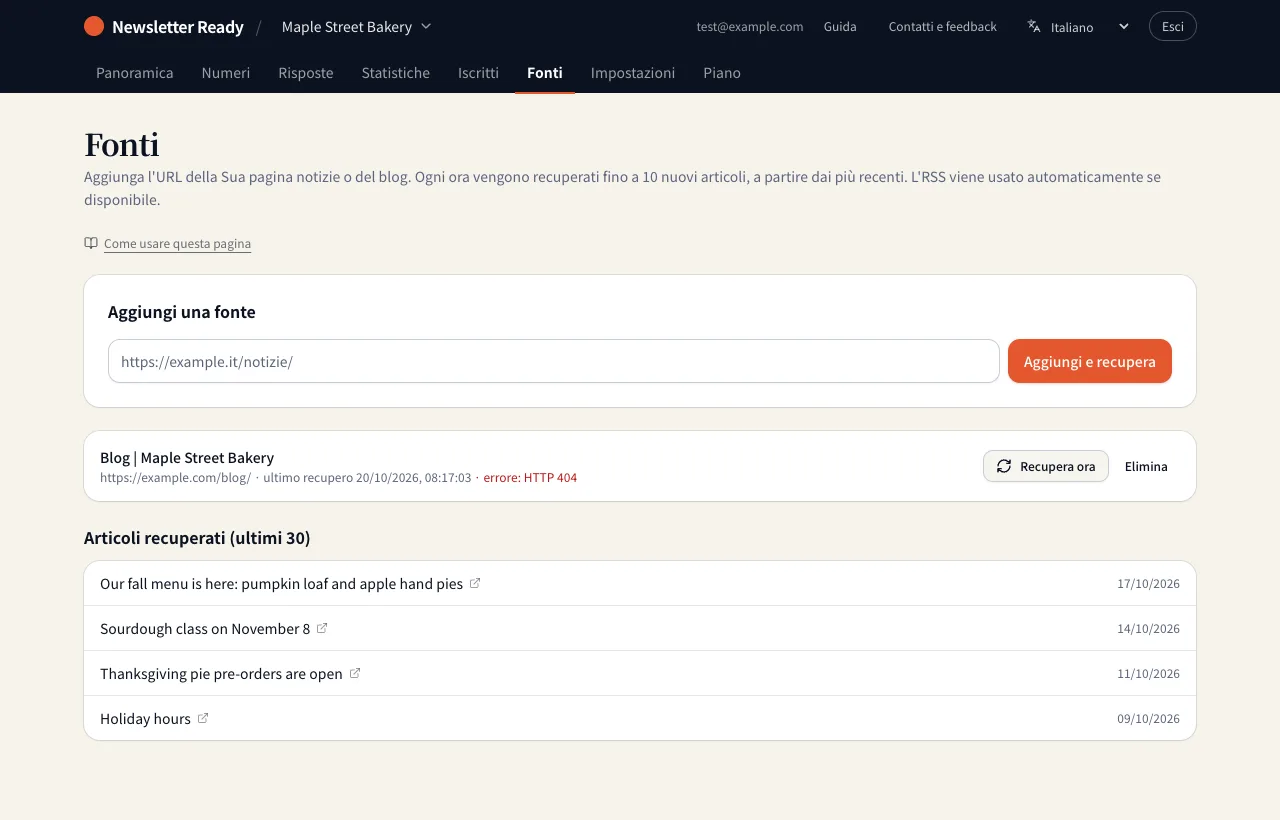Open Thanksgiving pie pre-orders are open article
This screenshot has height=820, width=1280.
point(221,673)
